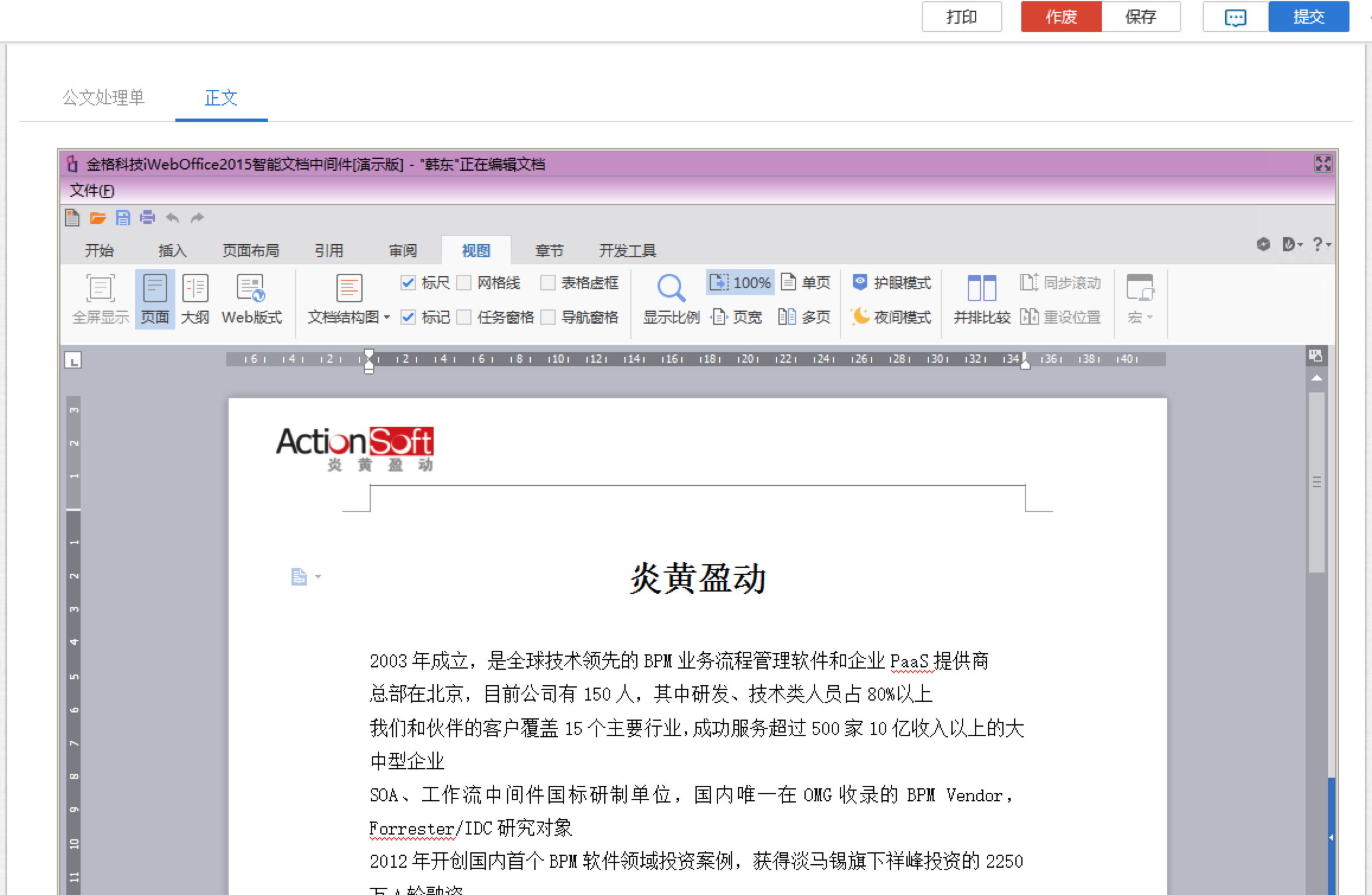Viewport: 1372px width, 895px height.
Task: Fit to page width (页宽)
Action: click(737, 317)
